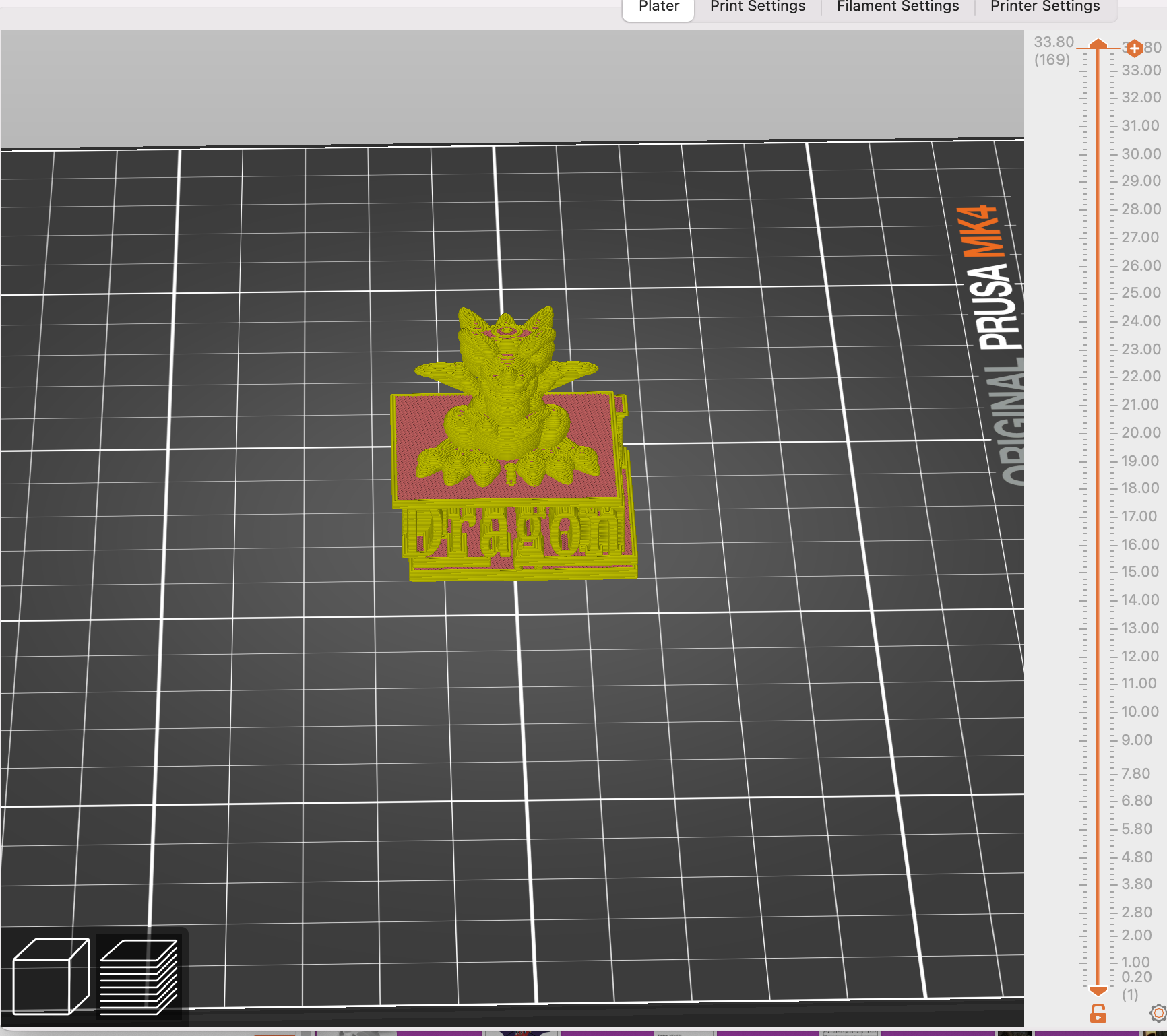The width and height of the screenshot is (1167, 1036).
Task: Click the raised 'Dragon' nameplate lettering
Action: click(x=515, y=532)
